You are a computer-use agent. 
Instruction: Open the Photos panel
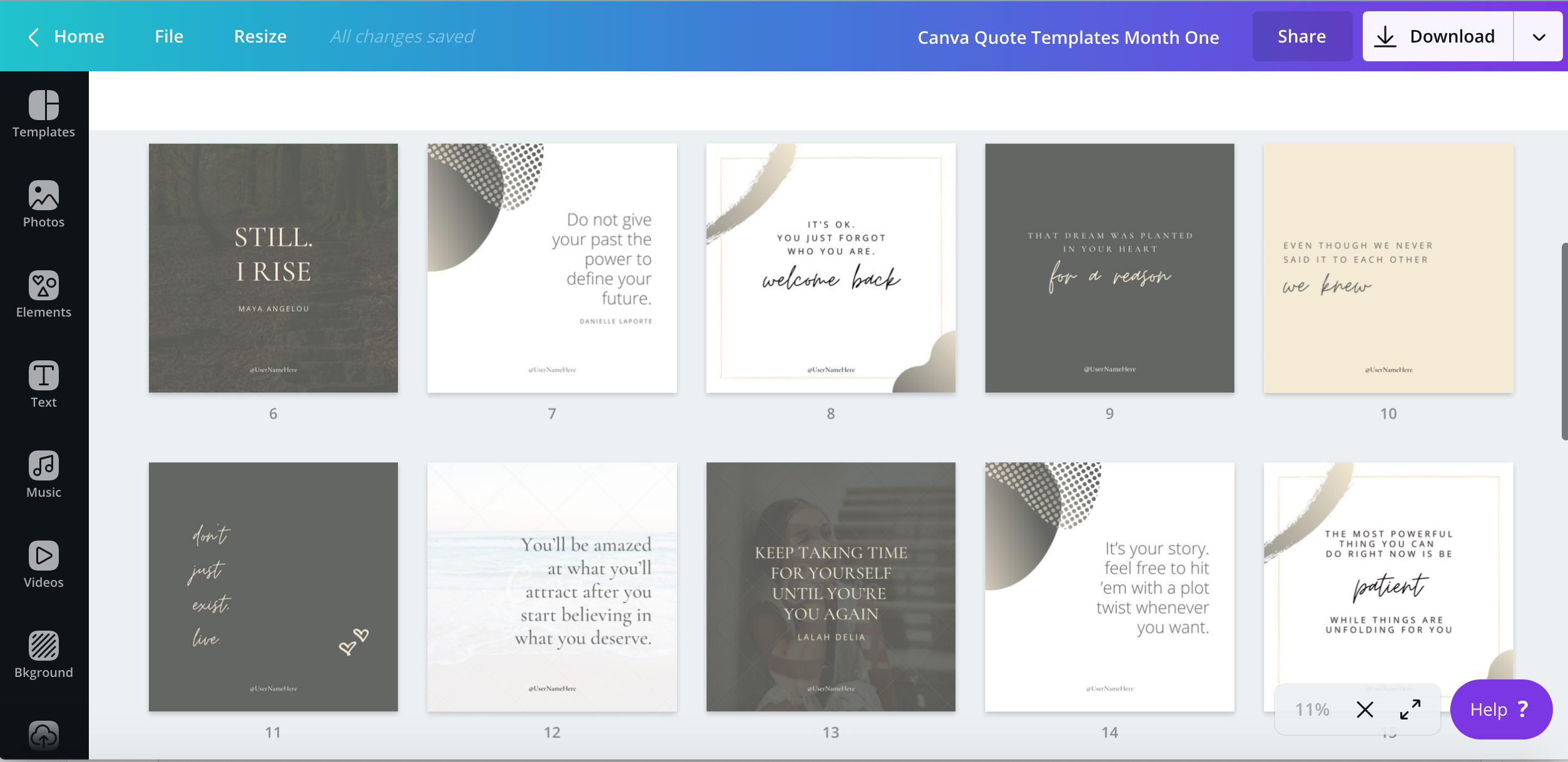coord(44,205)
